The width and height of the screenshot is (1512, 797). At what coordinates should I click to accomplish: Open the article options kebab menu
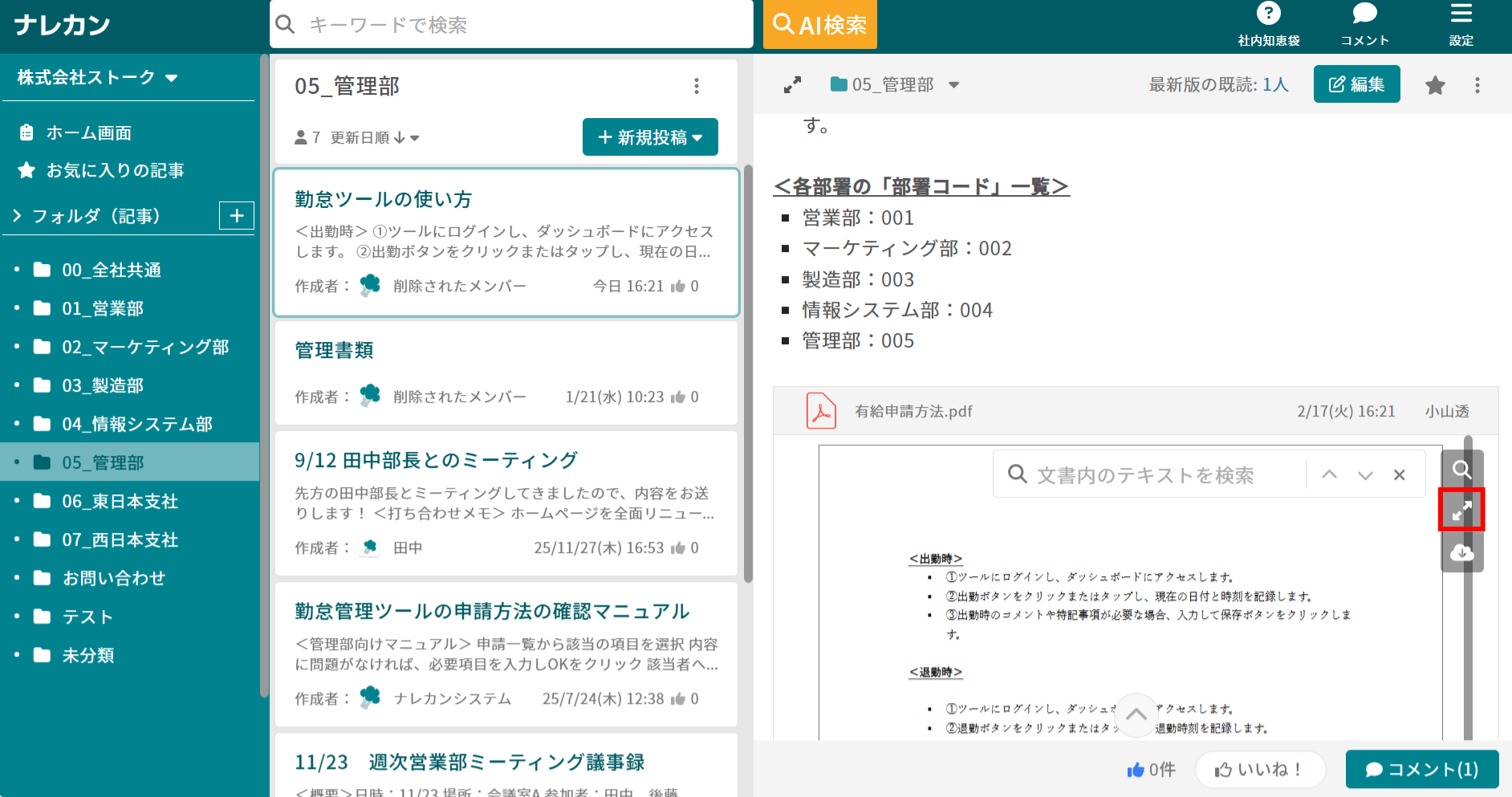(1477, 84)
